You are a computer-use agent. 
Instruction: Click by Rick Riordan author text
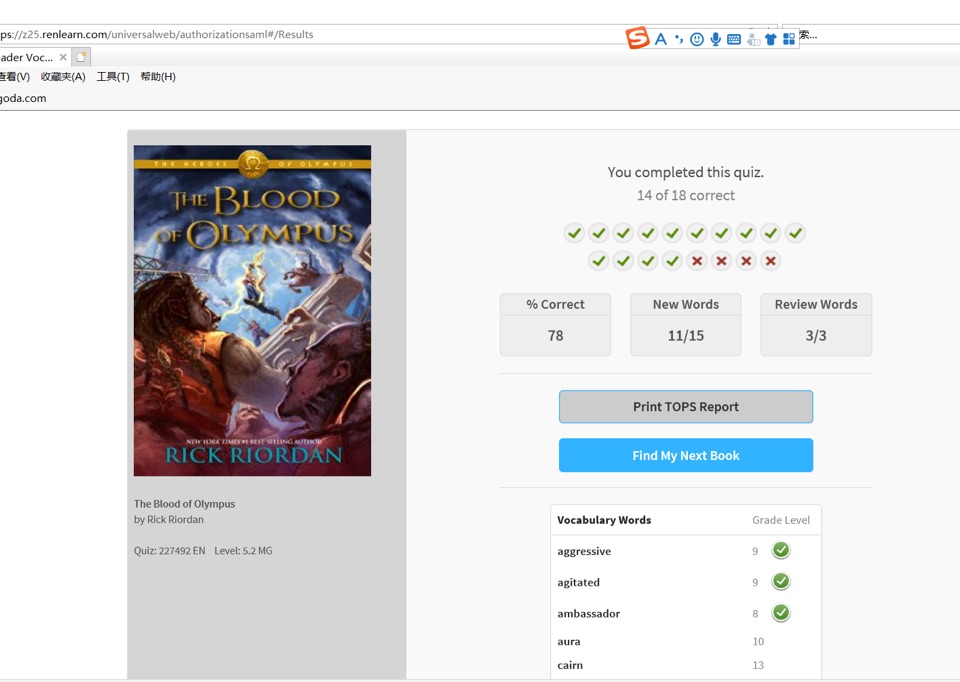169,520
